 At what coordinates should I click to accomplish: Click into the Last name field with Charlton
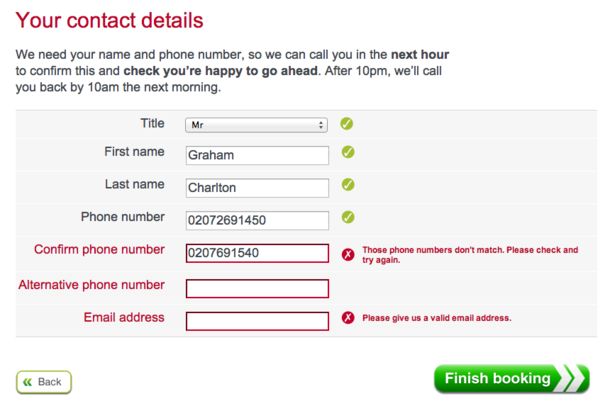click(257, 187)
